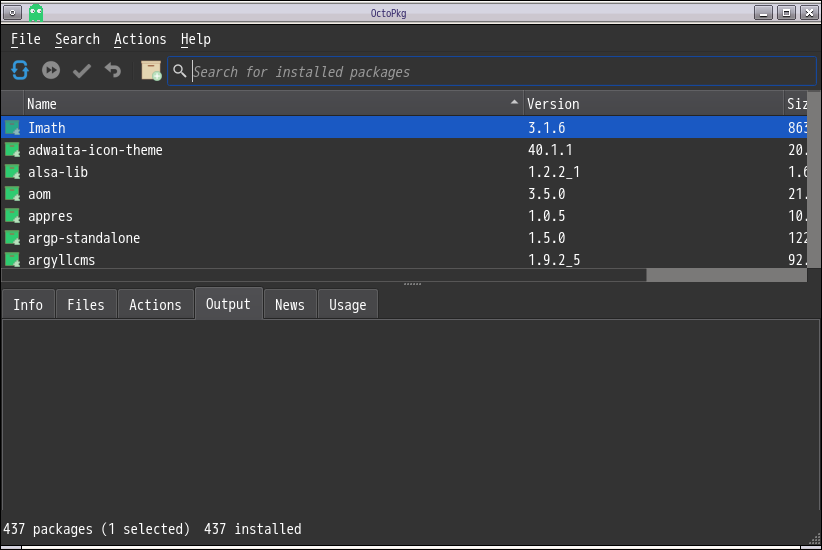Click the remote package box icon

(151, 70)
